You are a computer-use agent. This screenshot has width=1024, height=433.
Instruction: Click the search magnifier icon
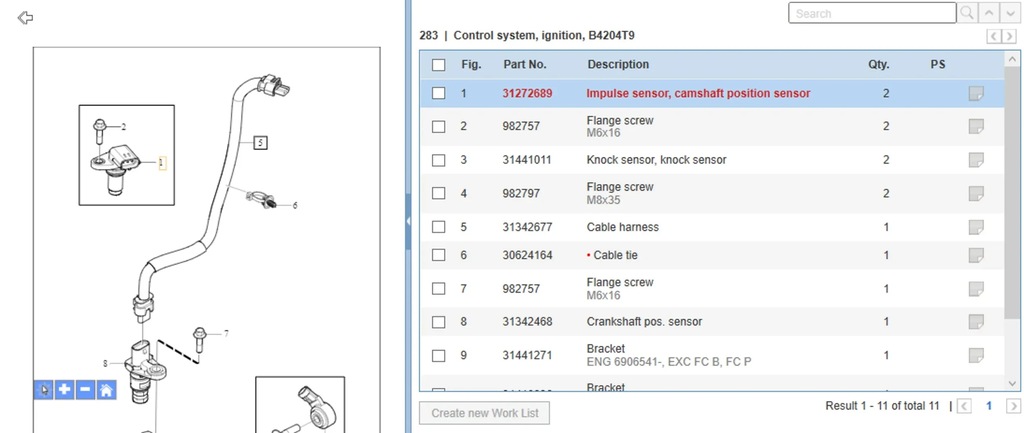coord(967,13)
